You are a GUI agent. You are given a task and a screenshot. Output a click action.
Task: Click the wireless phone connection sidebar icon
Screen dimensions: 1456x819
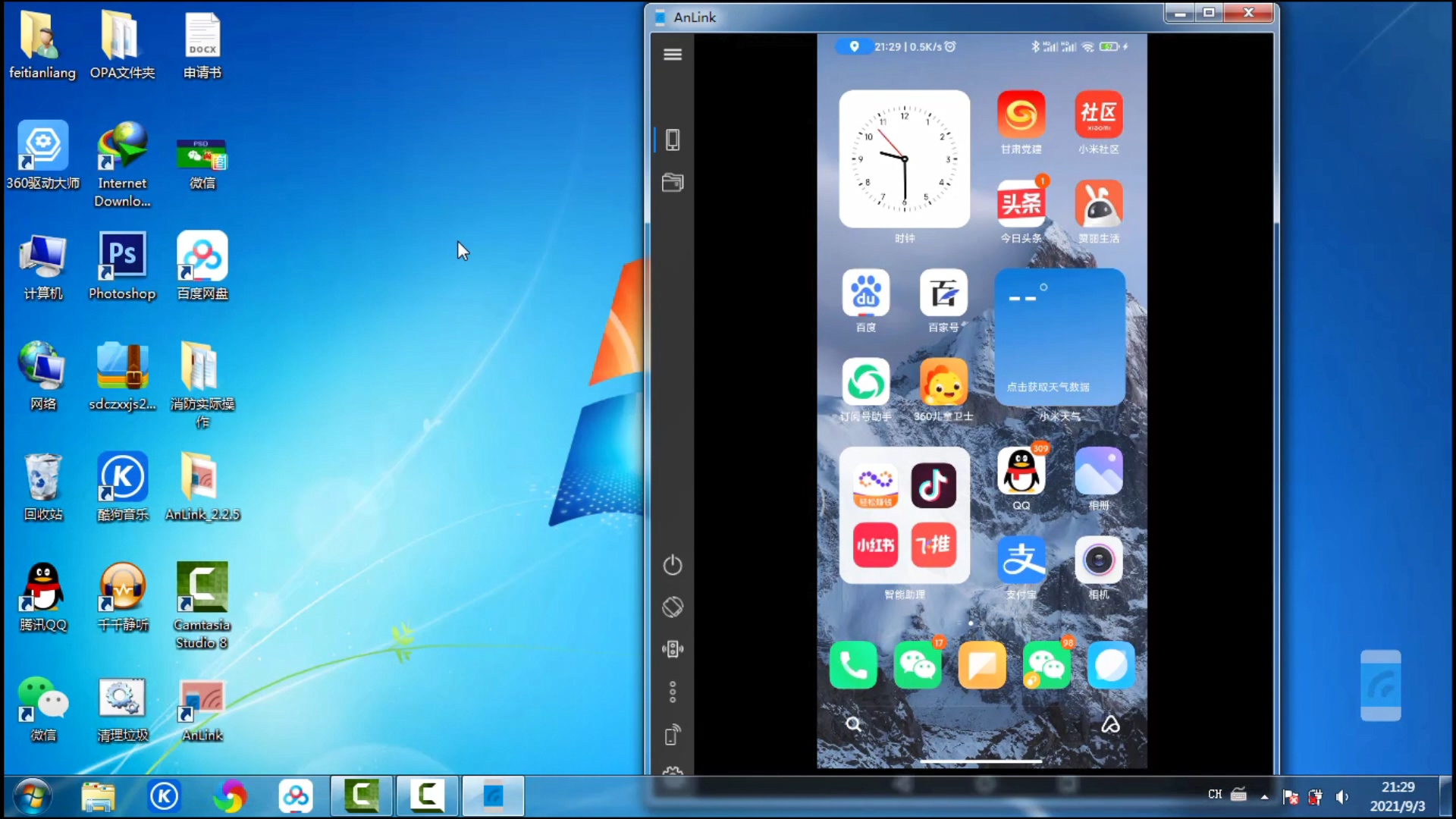[673, 735]
